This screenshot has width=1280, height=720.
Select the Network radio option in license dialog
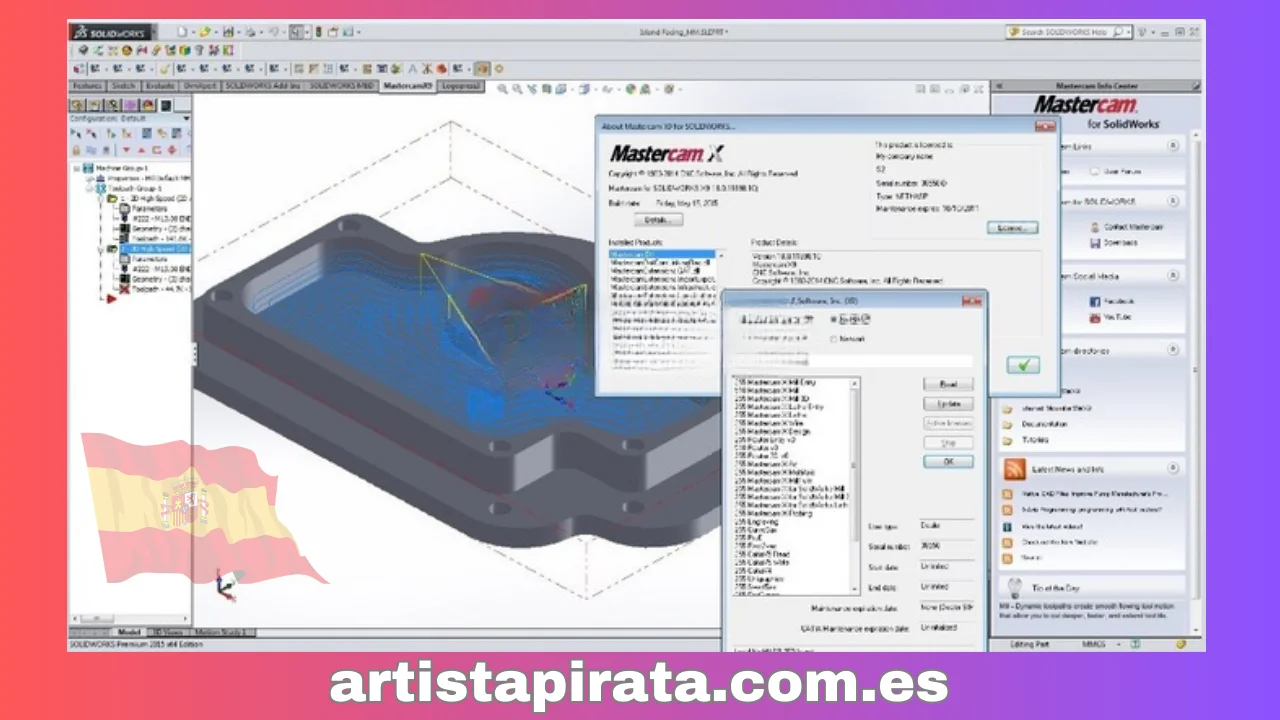point(834,339)
